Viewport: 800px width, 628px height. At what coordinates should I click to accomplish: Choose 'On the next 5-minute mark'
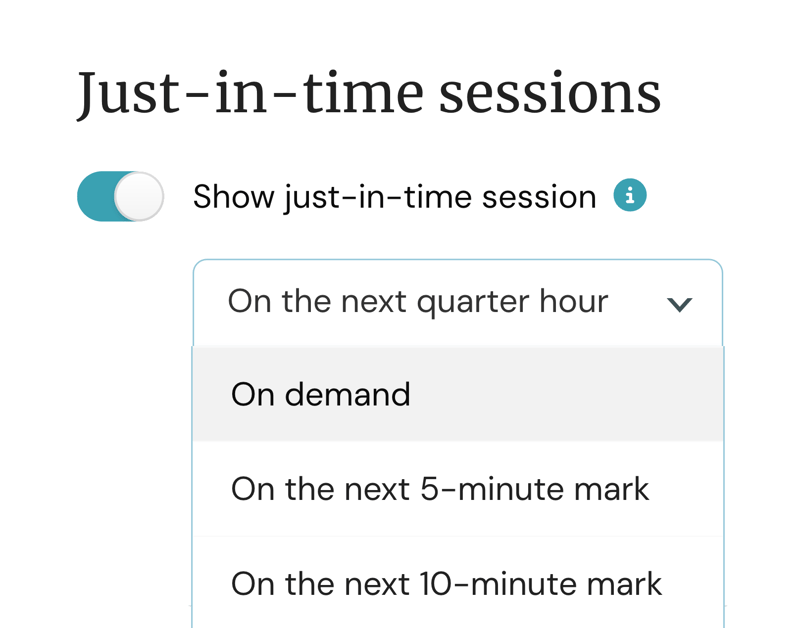click(x=440, y=489)
